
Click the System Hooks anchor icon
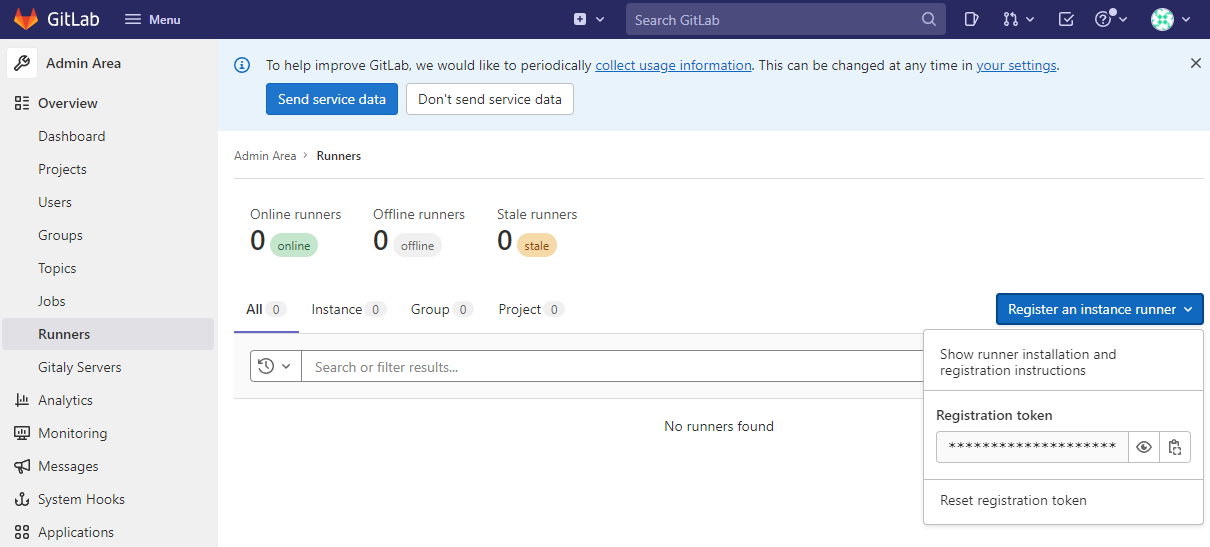point(22,499)
